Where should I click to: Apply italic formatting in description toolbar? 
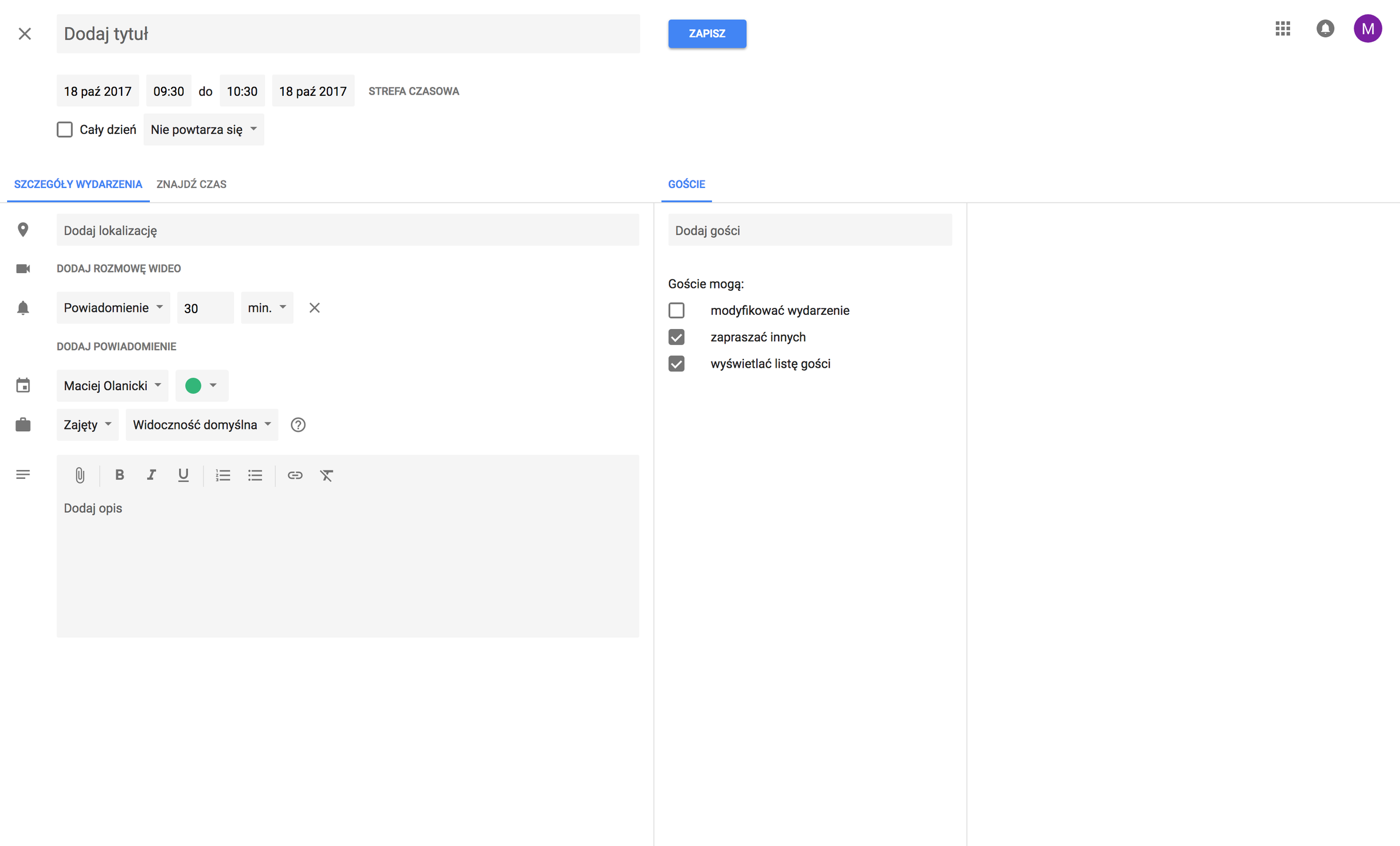[151, 475]
